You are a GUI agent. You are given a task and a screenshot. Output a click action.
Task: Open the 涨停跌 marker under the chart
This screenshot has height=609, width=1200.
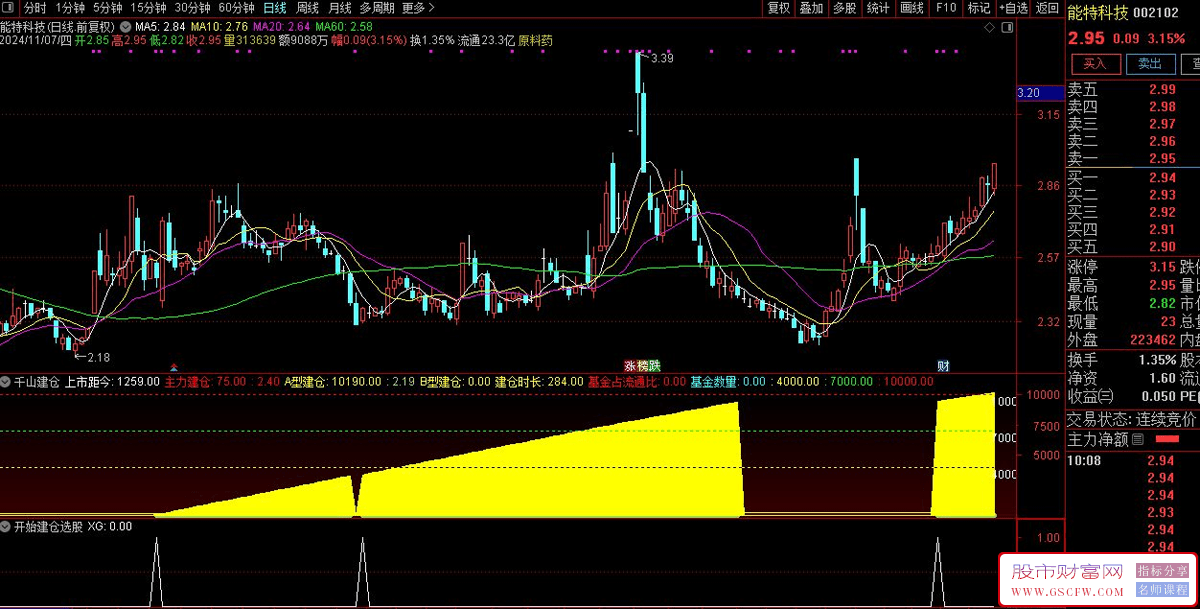(642, 366)
